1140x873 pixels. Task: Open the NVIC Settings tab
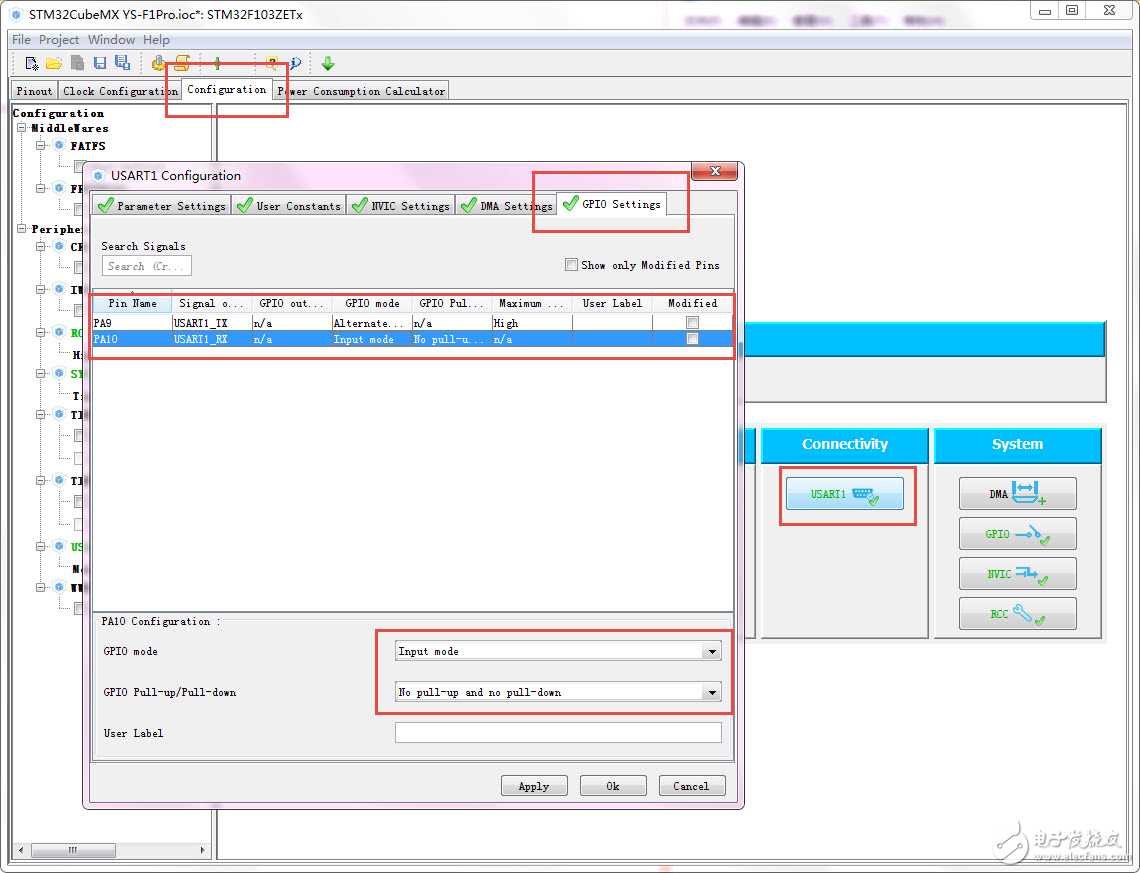point(401,206)
